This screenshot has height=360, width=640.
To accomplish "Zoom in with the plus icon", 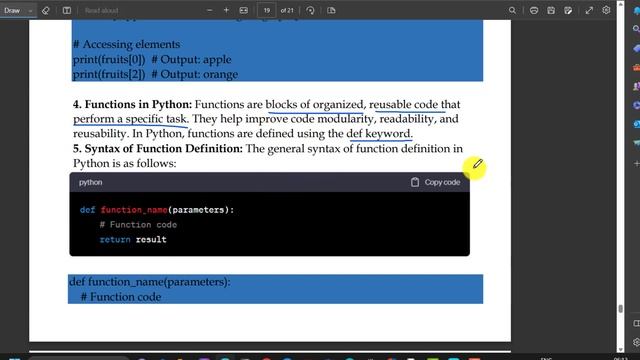I will point(227,11).
